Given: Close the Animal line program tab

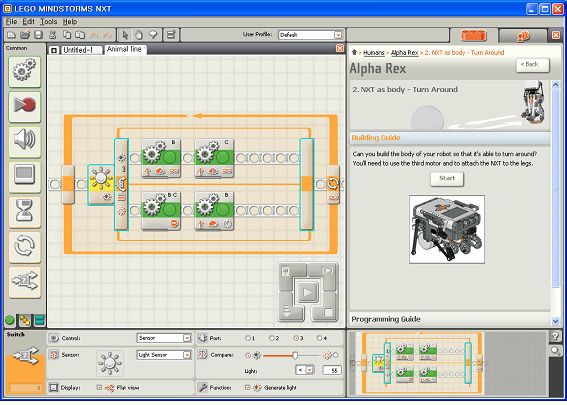Looking at the screenshot, I should (x=340, y=48).
